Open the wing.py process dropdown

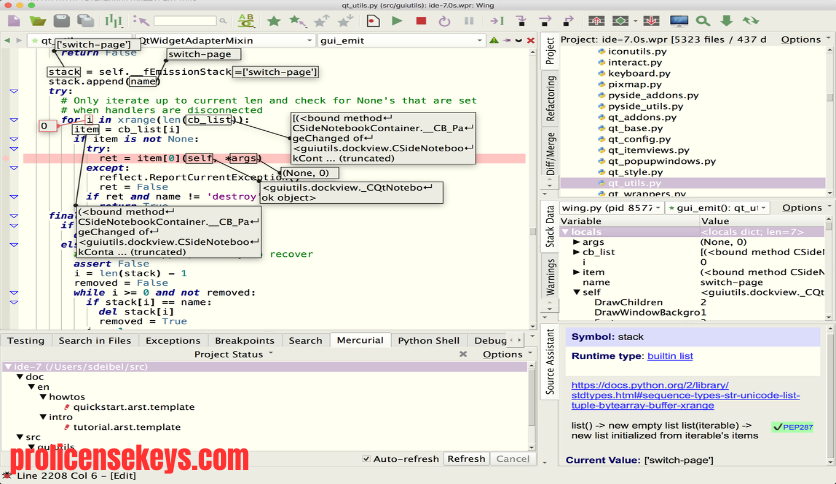(611, 207)
